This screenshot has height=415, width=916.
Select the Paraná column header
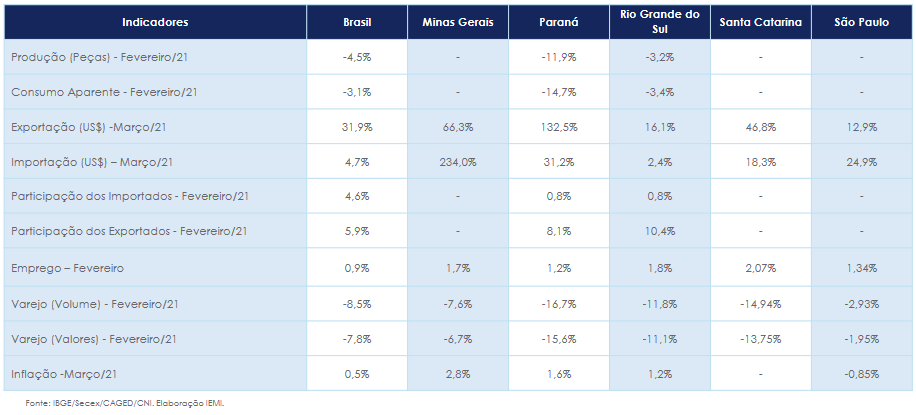[558, 21]
